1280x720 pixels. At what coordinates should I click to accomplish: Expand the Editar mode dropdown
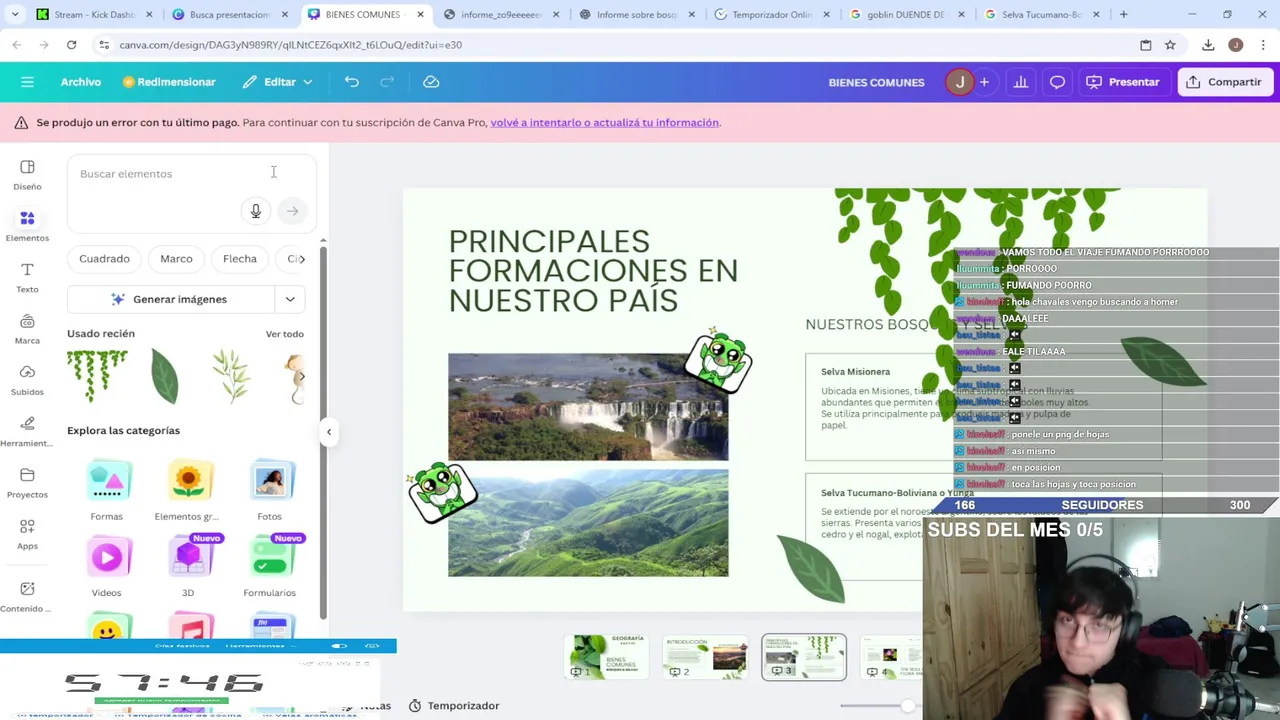pyautogui.click(x=277, y=82)
